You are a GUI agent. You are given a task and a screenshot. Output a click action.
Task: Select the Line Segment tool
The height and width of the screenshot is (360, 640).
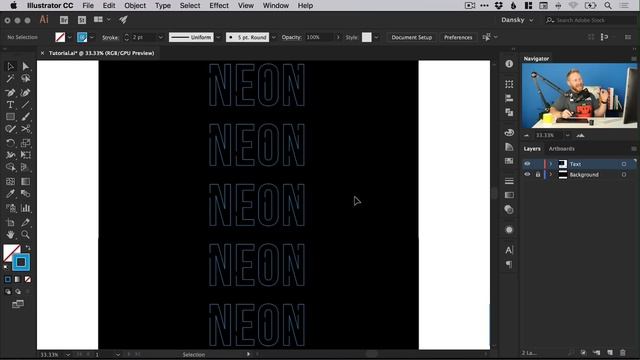[25, 105]
